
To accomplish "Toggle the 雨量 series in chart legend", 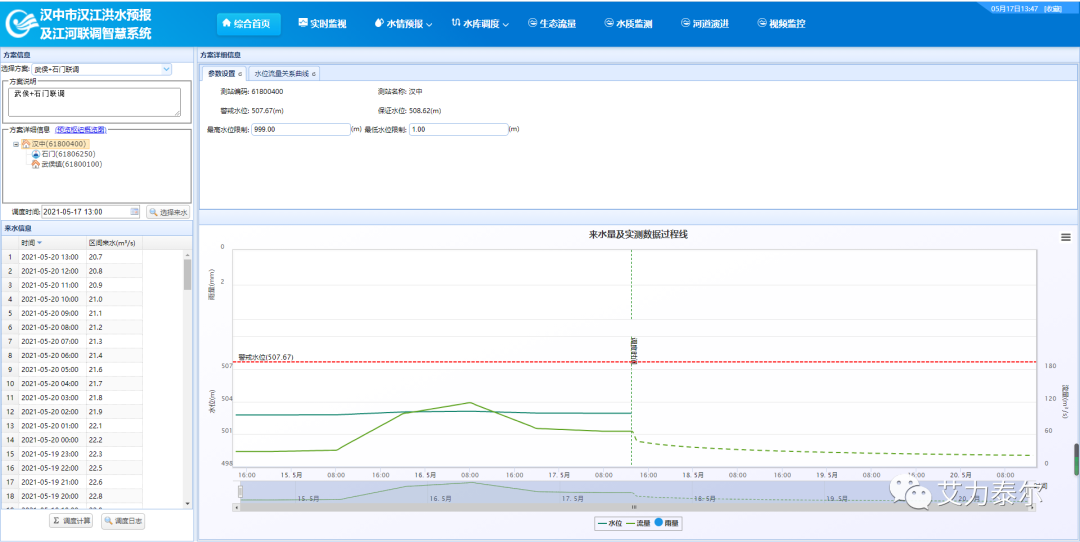I will [x=666, y=523].
